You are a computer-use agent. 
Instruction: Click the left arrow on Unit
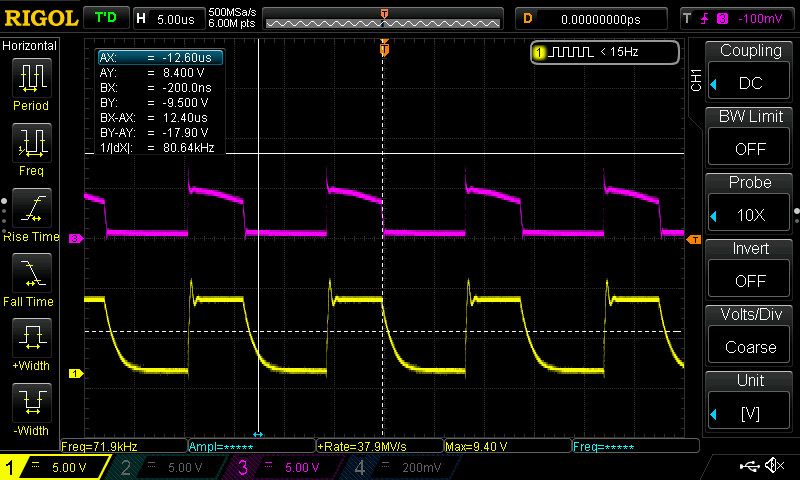(x=714, y=414)
